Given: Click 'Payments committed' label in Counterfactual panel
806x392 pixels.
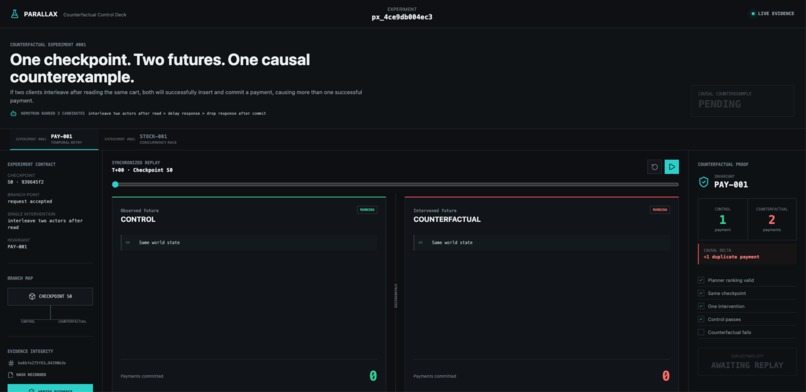Looking at the screenshot, I should (x=434, y=377).
